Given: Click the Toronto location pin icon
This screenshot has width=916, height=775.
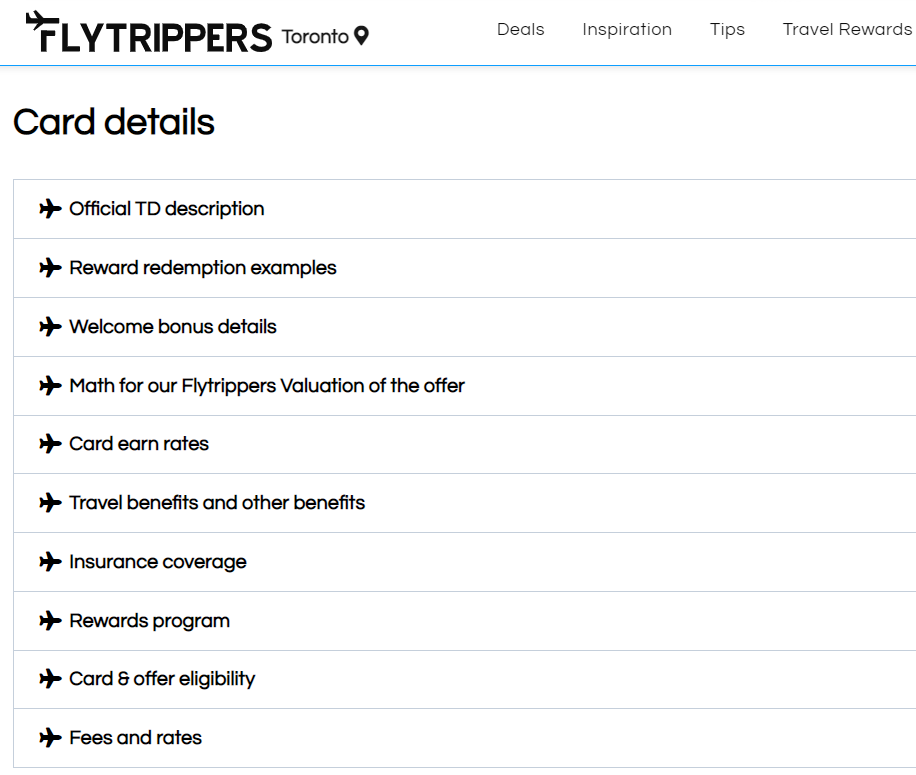Looking at the screenshot, I should [362, 36].
